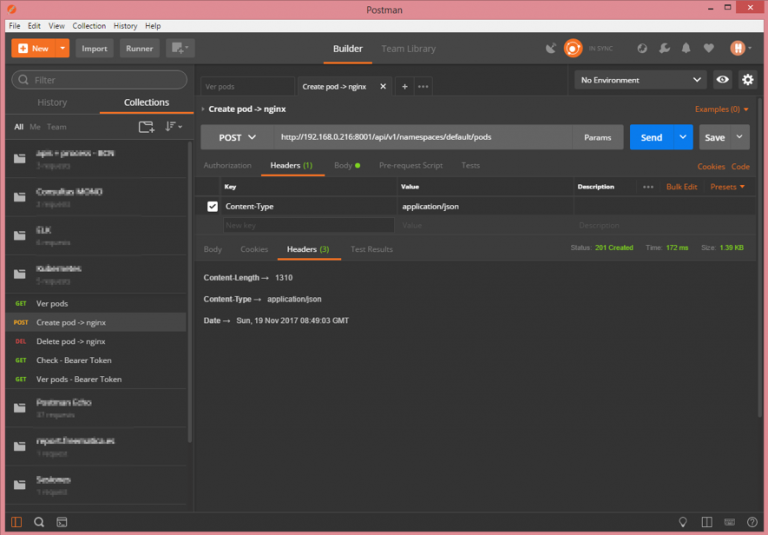Select Delete pod -> nginx request
This screenshot has width=768, height=535.
pyautogui.click(x=96, y=341)
